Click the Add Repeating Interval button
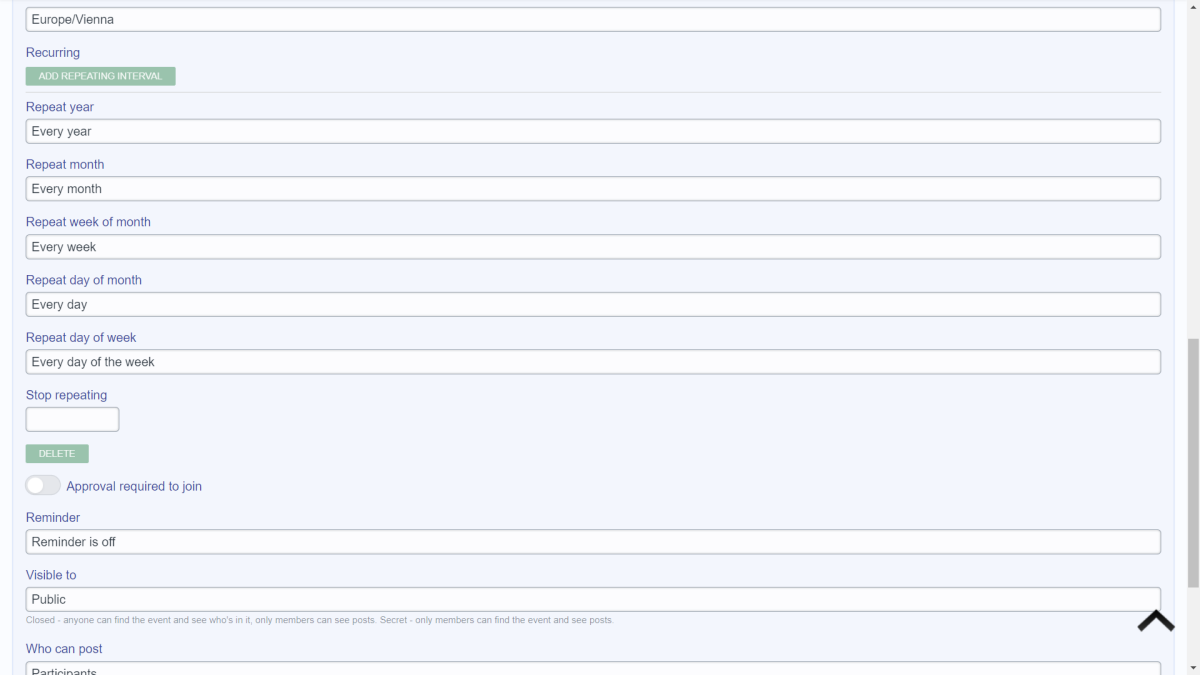Screen dimensions: 1200x675 click(100, 76)
